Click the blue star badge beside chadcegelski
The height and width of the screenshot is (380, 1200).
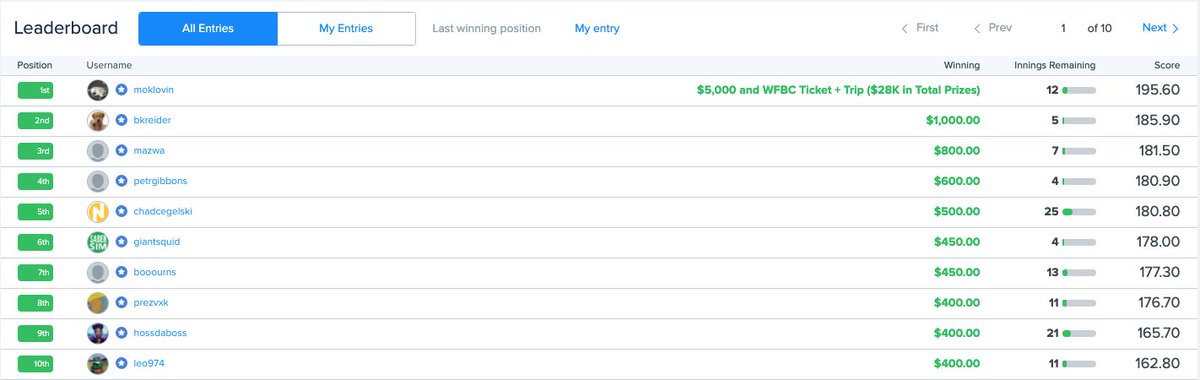(121, 212)
